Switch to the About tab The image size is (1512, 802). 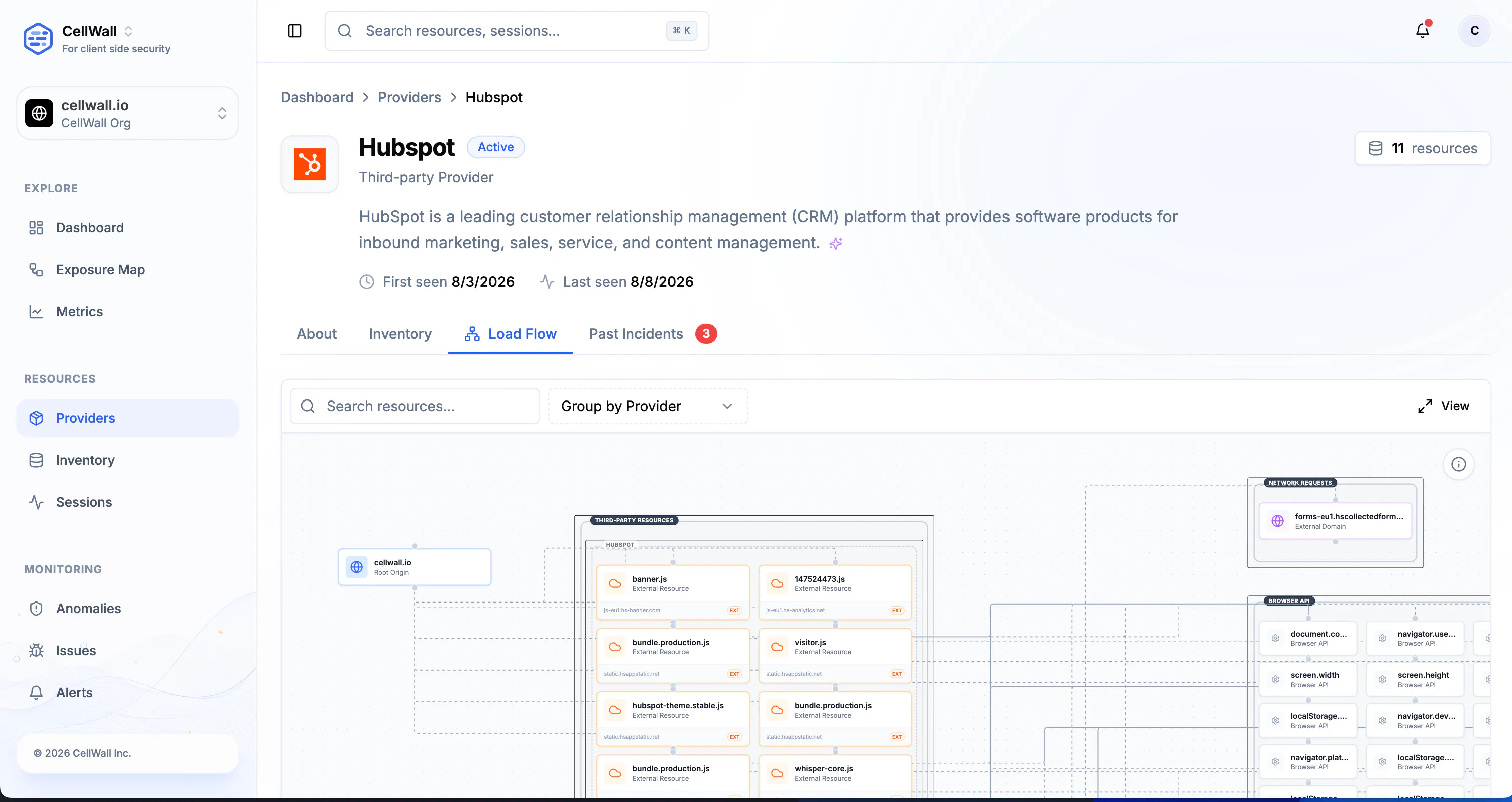click(x=316, y=334)
